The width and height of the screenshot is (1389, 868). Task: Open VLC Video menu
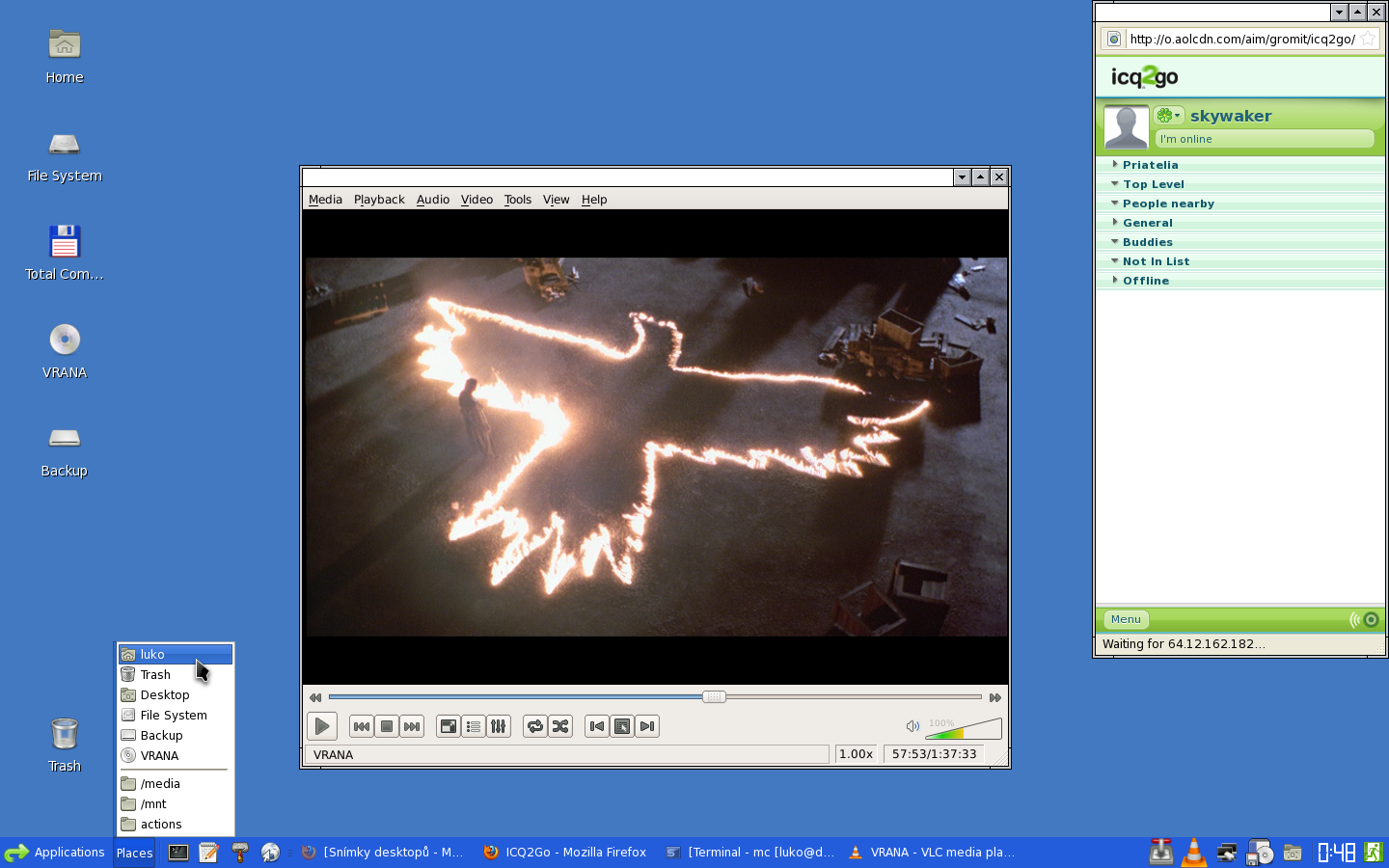477,200
